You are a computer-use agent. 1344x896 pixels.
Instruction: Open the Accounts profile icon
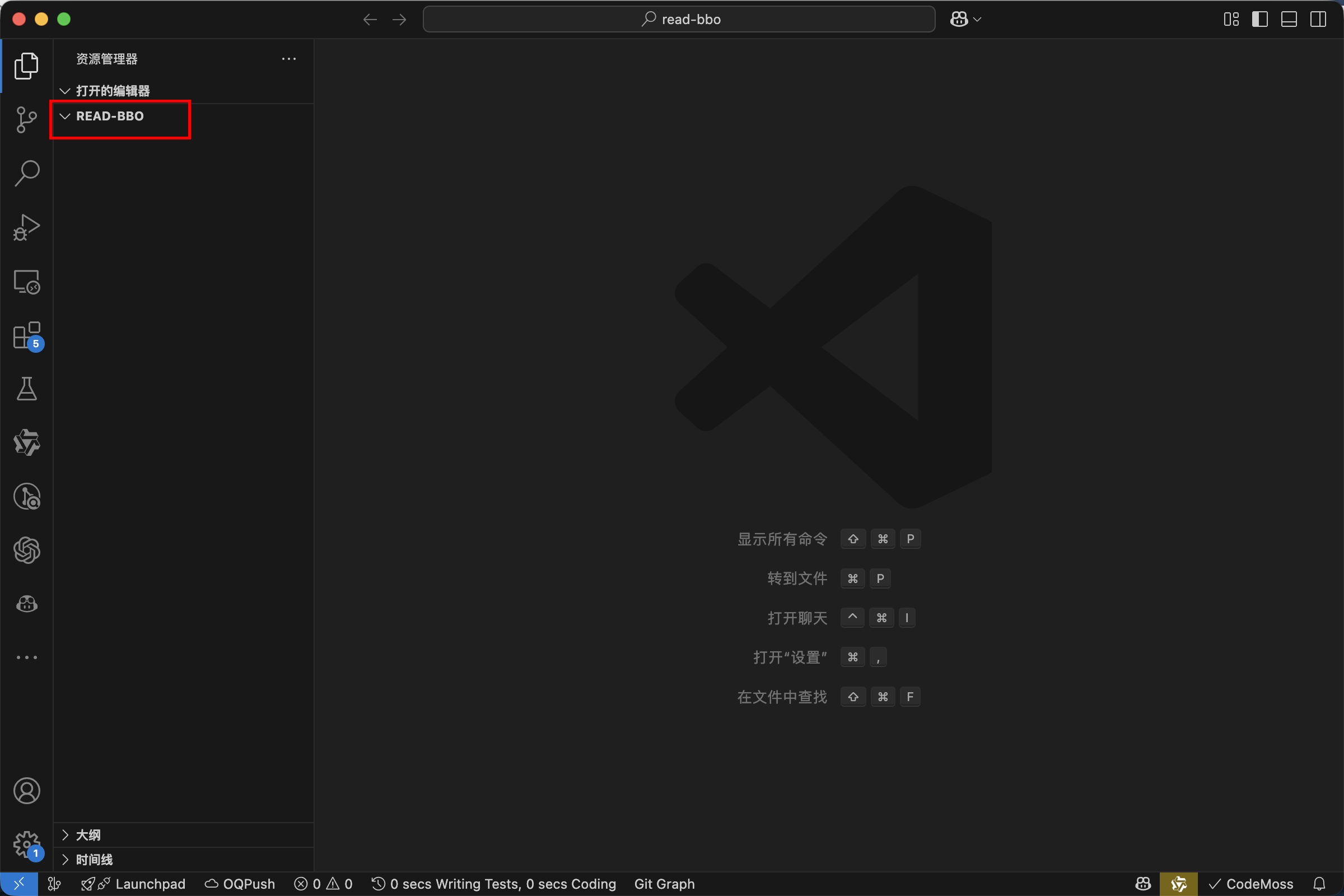(x=26, y=791)
